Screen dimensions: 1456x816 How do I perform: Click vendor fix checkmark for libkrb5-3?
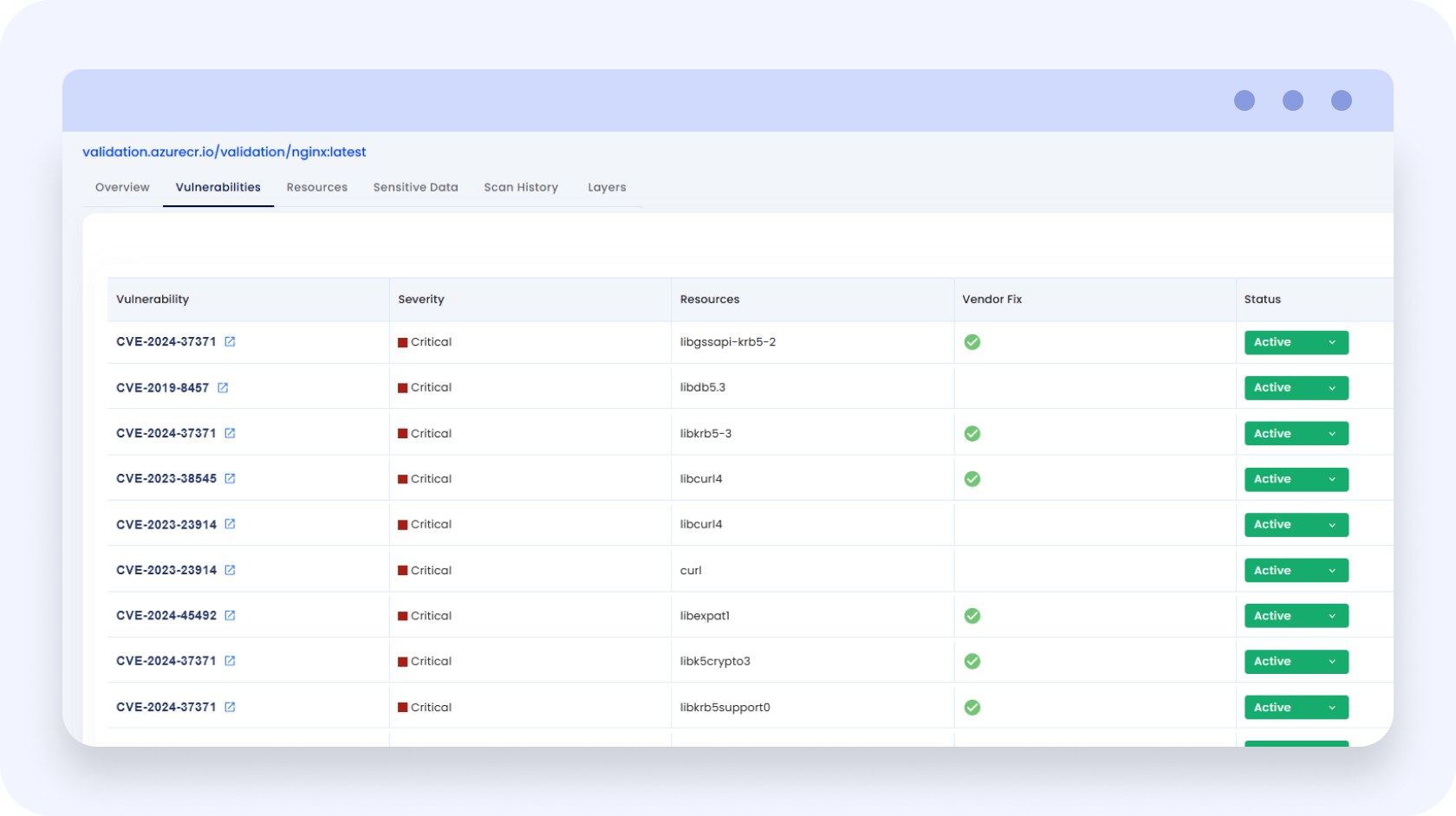[972, 434]
